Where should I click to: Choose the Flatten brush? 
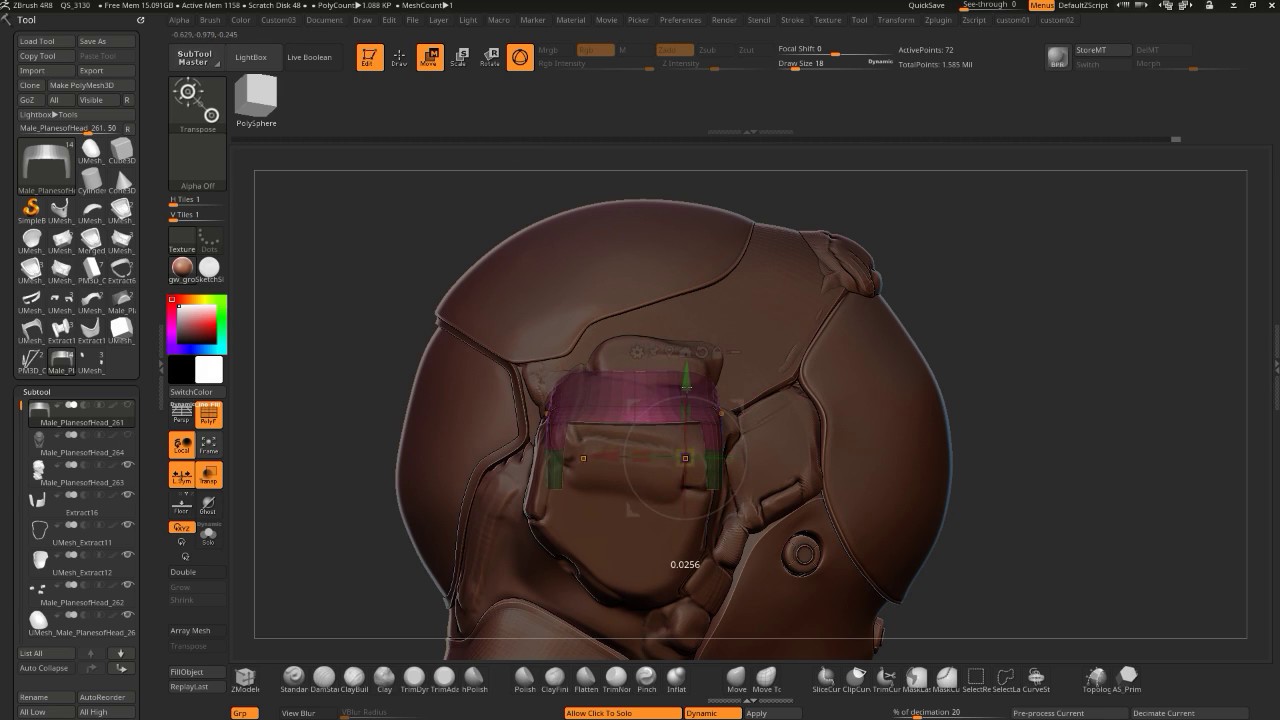click(586, 679)
